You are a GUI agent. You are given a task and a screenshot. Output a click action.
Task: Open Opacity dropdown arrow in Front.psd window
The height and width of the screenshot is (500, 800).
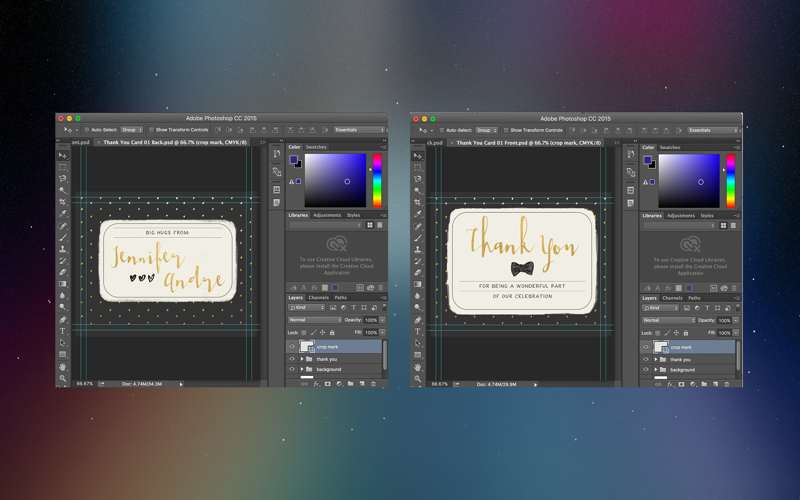click(736, 320)
